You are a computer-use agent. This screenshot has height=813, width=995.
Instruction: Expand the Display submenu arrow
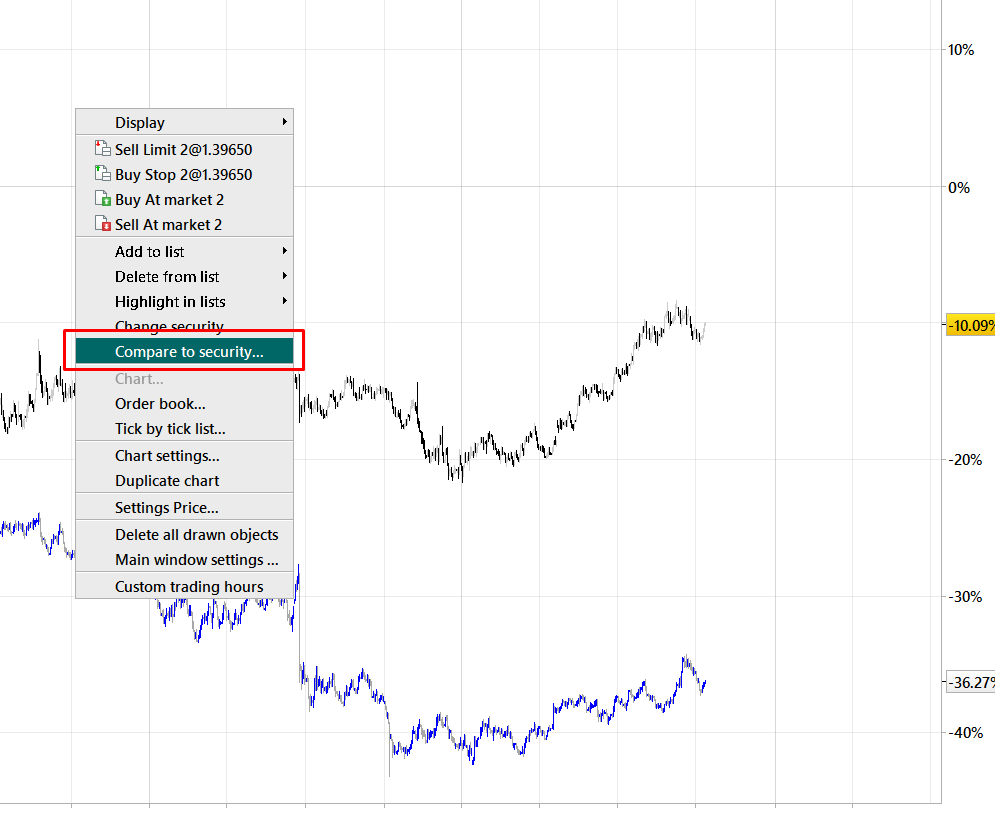point(285,122)
